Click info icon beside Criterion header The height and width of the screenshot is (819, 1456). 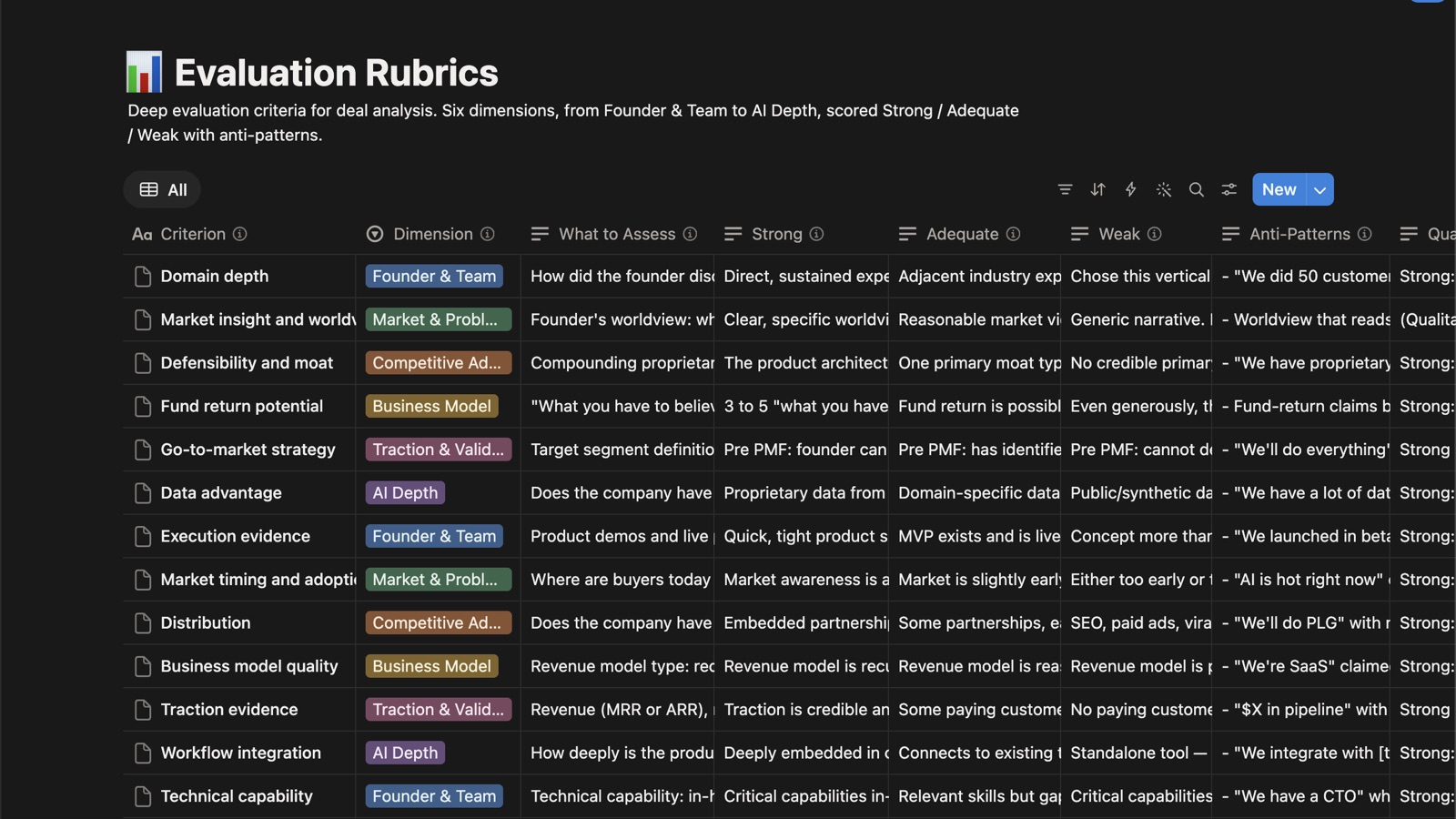coord(239,234)
